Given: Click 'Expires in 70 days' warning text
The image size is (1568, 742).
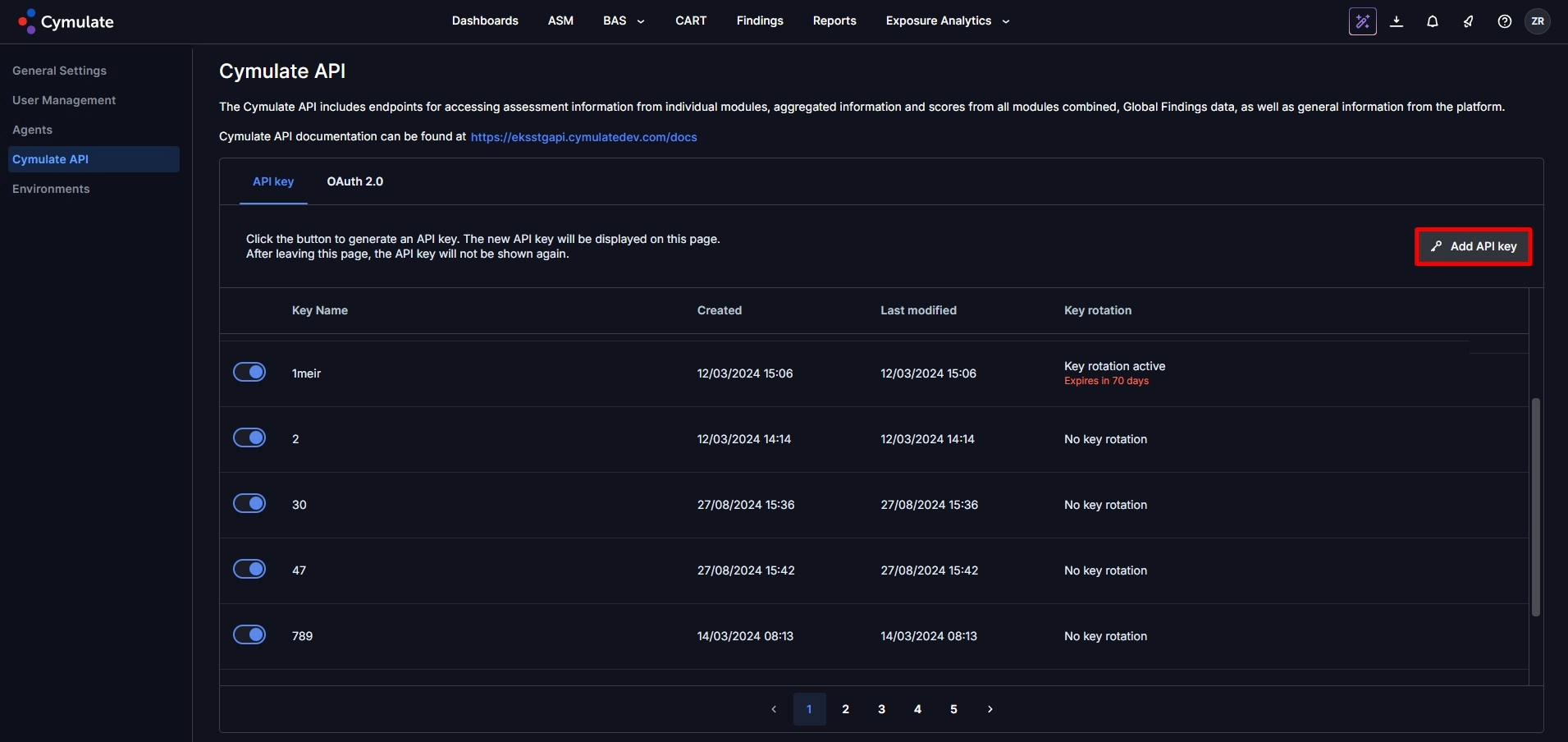Looking at the screenshot, I should (1106, 381).
